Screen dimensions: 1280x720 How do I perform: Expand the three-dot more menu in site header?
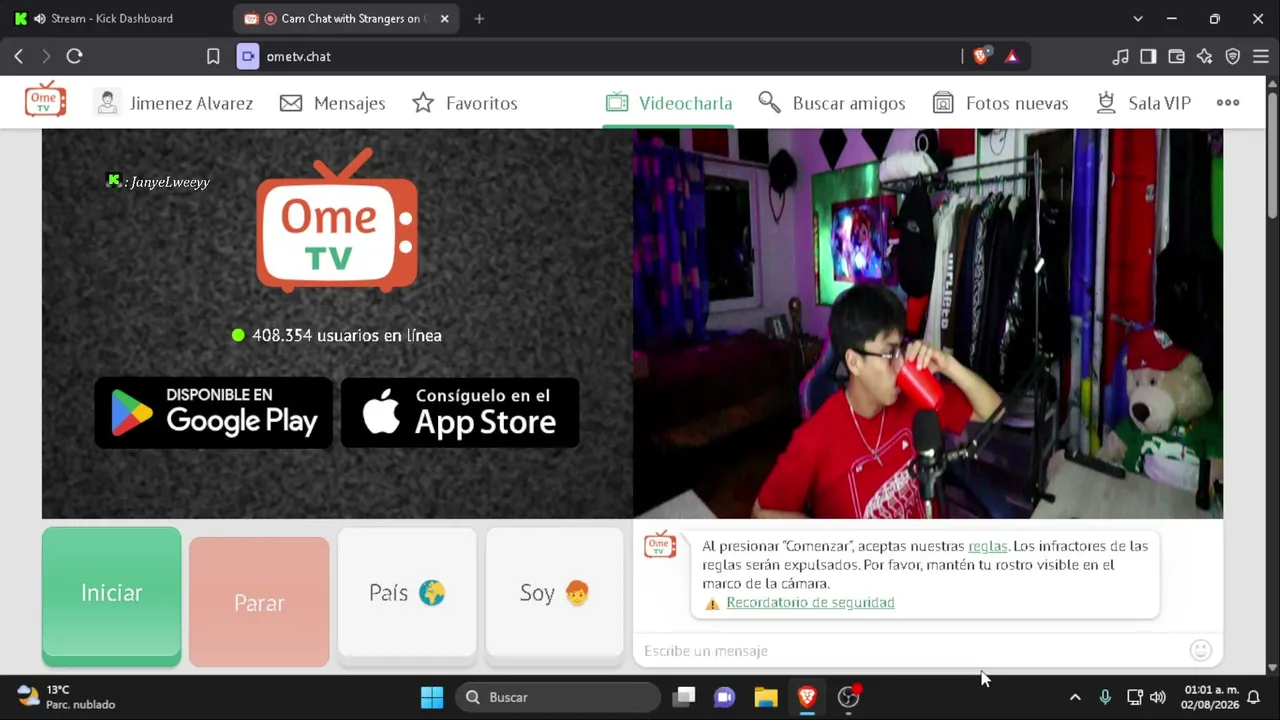click(x=1228, y=103)
